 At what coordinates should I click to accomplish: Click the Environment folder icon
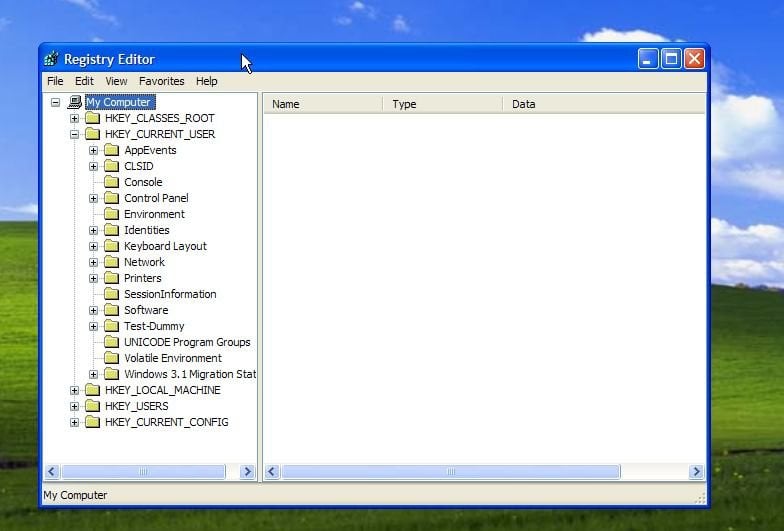pyautogui.click(x=112, y=214)
